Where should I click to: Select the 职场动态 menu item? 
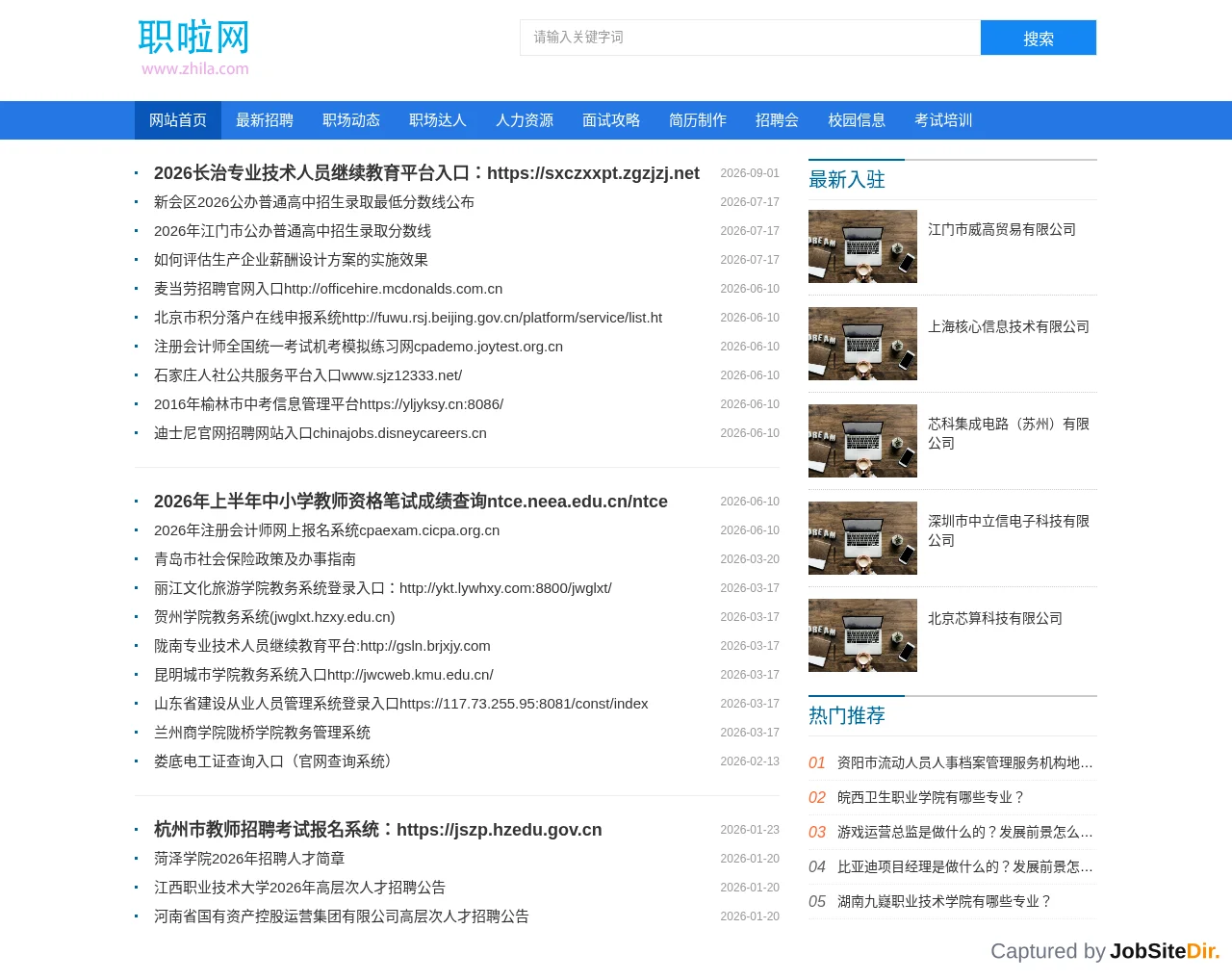[351, 120]
